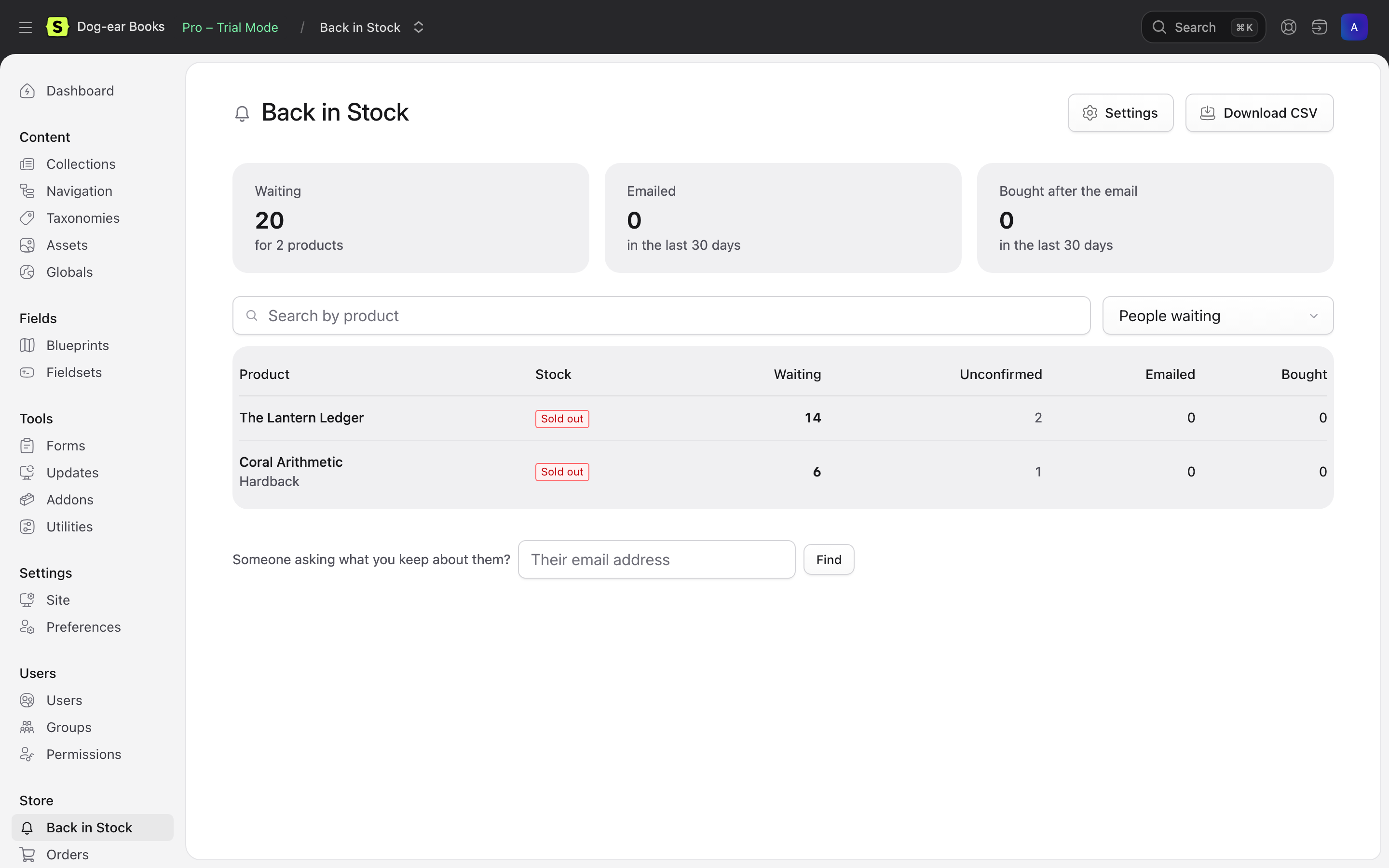Open Site settings in sidebar
The width and height of the screenshot is (1389, 868).
pyautogui.click(x=58, y=600)
